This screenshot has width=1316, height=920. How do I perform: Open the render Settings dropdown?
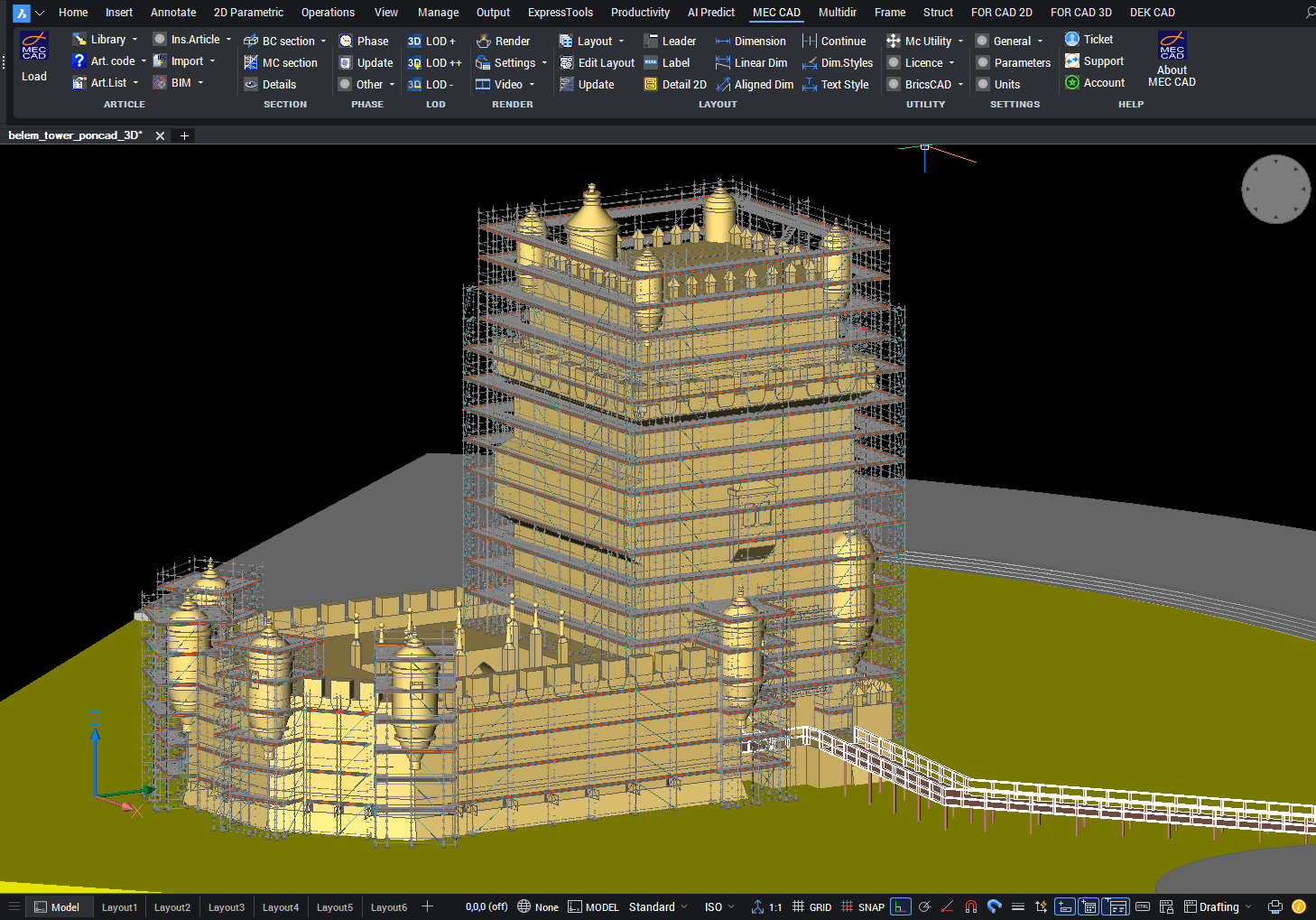click(545, 63)
